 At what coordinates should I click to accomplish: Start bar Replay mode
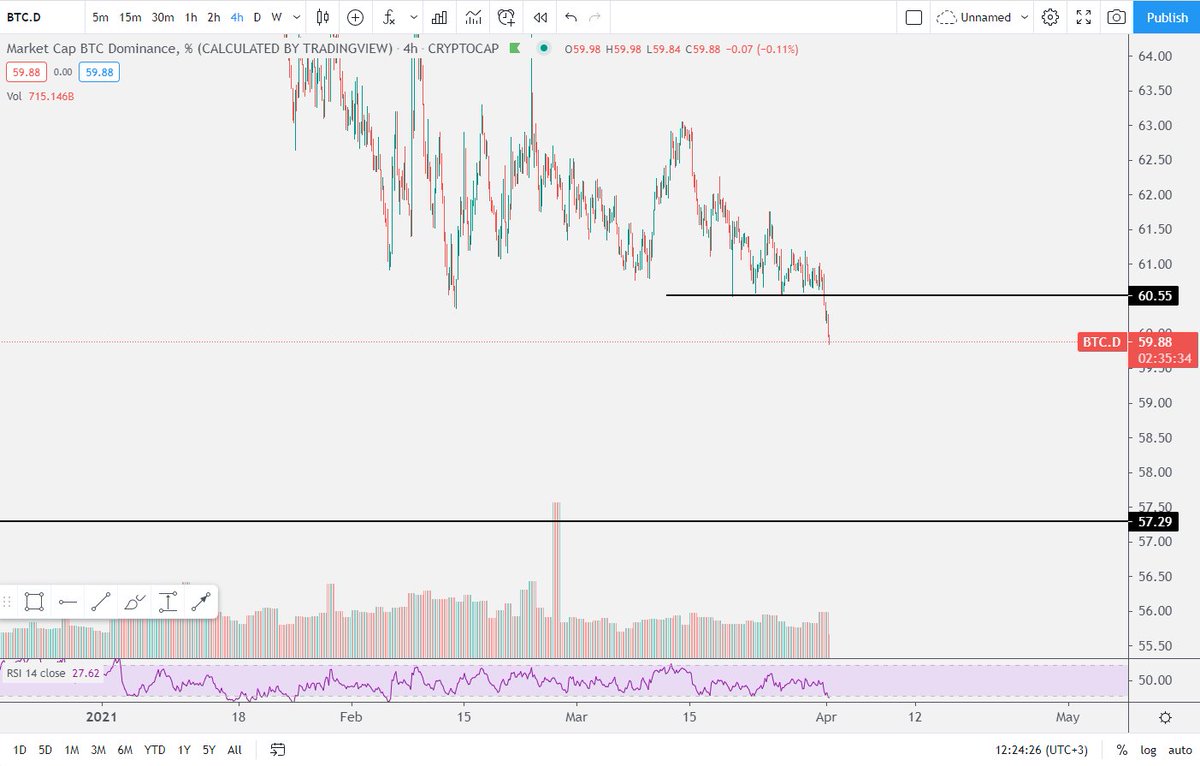[540, 17]
